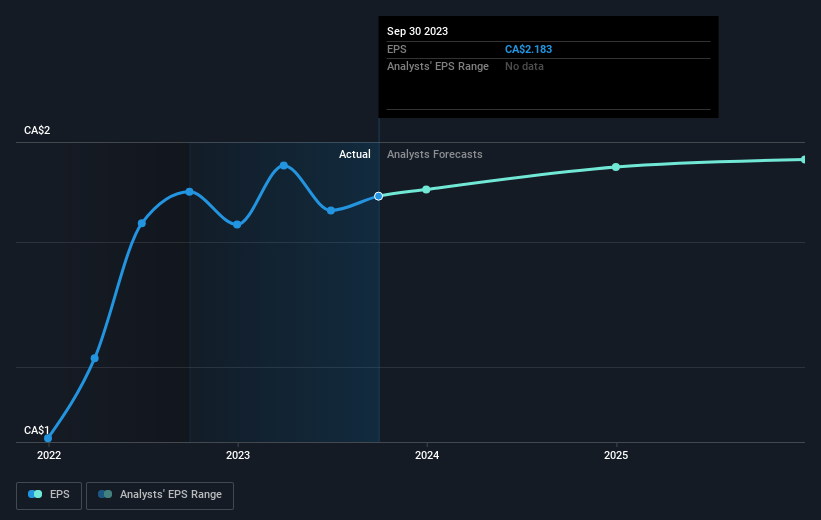Click the EPS data point at mid-2023 dip
821x520 pixels.
point(331,211)
